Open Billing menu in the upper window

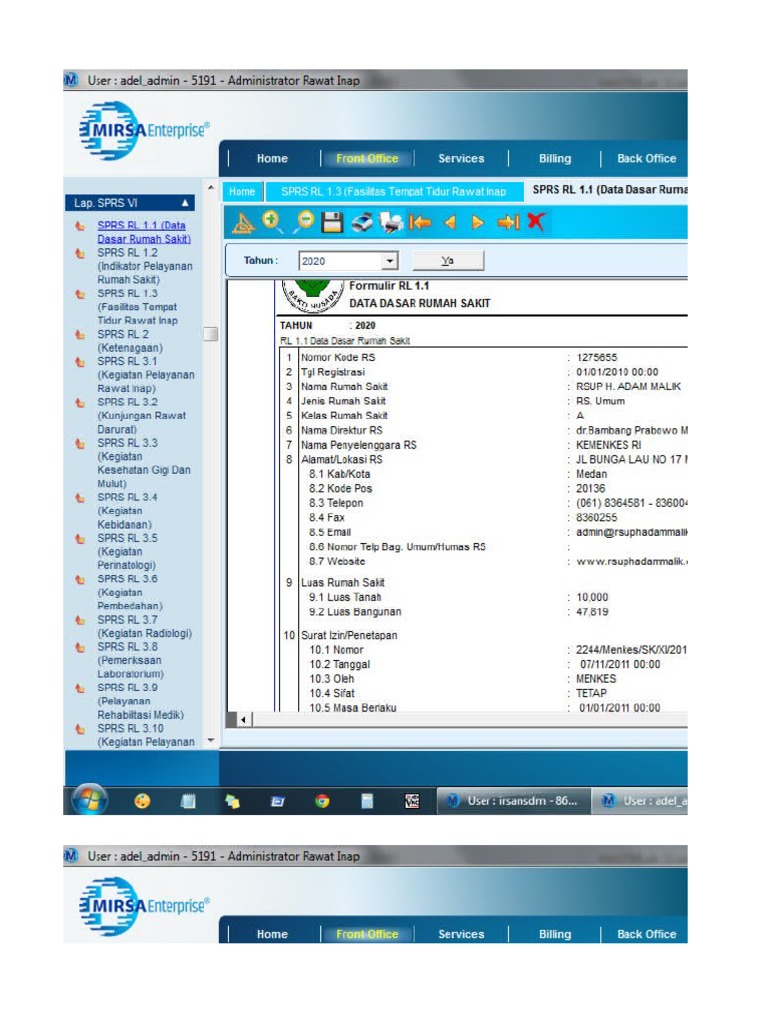click(x=554, y=158)
